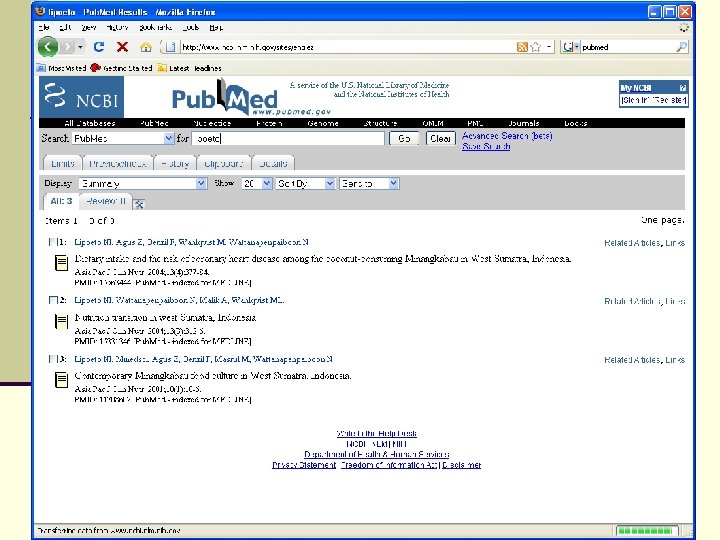Screen dimensions: 720x540
Task: Tick the checkbox for result 1
Action: tap(53, 242)
